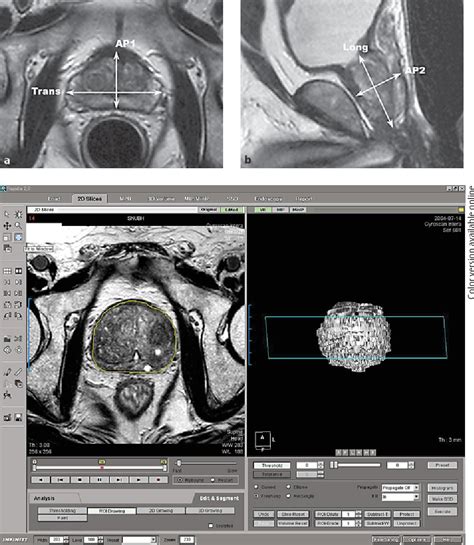The width and height of the screenshot is (474, 545).
Task: Click the Thresholding button
Action: 62,511
